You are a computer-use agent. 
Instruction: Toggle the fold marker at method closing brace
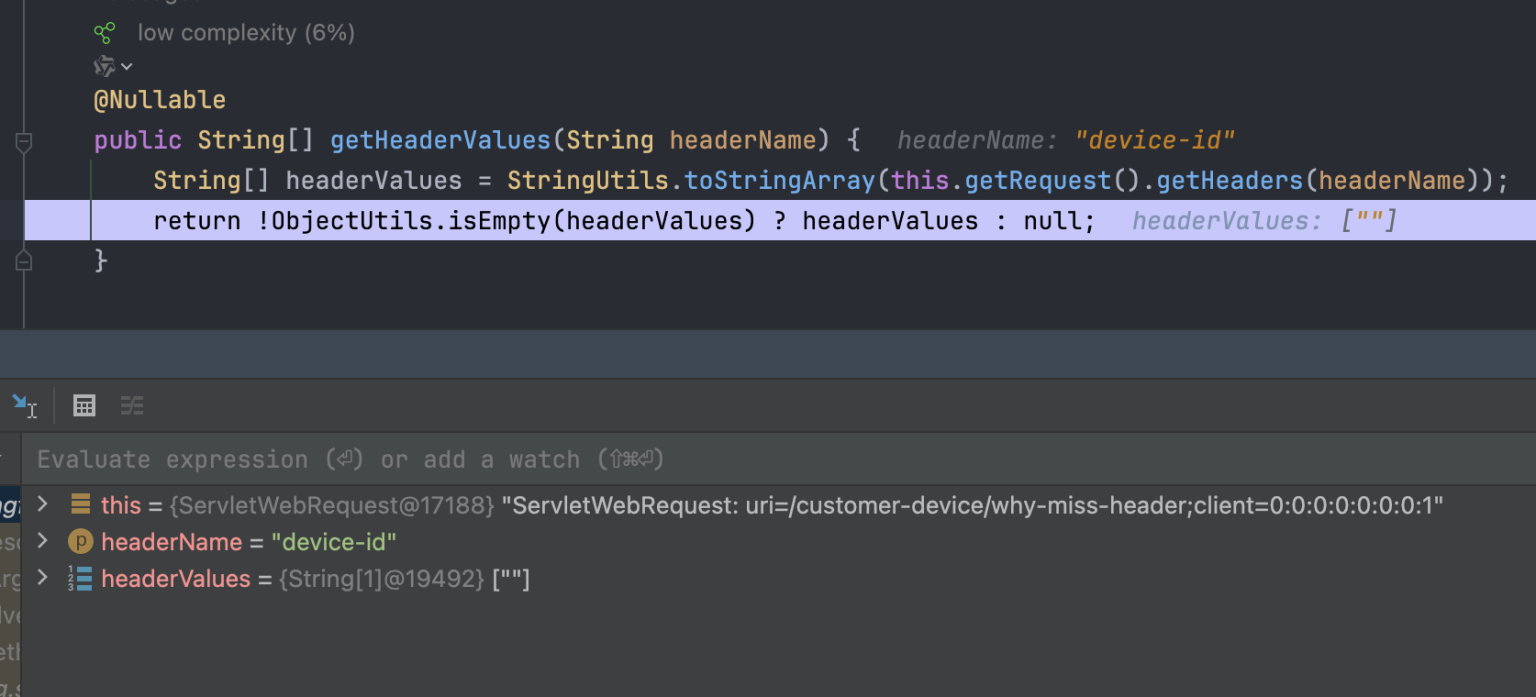pos(24,261)
